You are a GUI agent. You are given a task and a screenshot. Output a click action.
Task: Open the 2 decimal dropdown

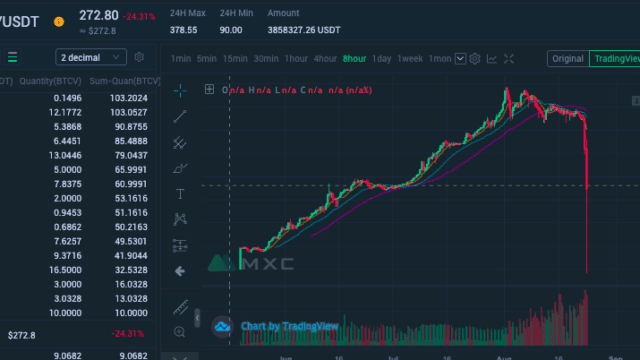[91, 58]
